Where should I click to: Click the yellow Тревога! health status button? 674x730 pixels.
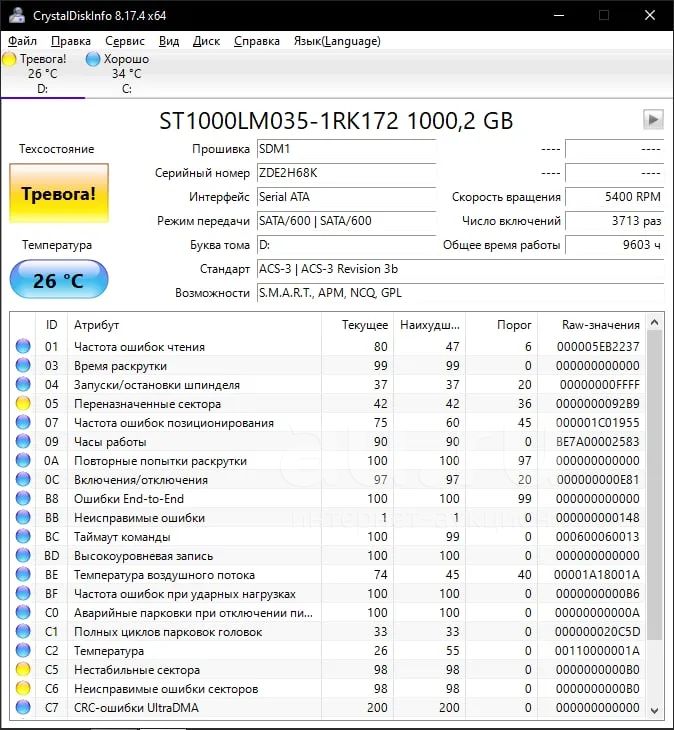pyautogui.click(x=59, y=193)
